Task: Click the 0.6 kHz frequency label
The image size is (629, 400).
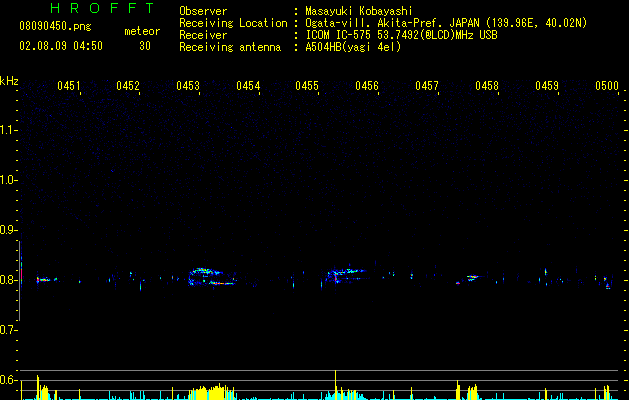Action: click(8, 380)
